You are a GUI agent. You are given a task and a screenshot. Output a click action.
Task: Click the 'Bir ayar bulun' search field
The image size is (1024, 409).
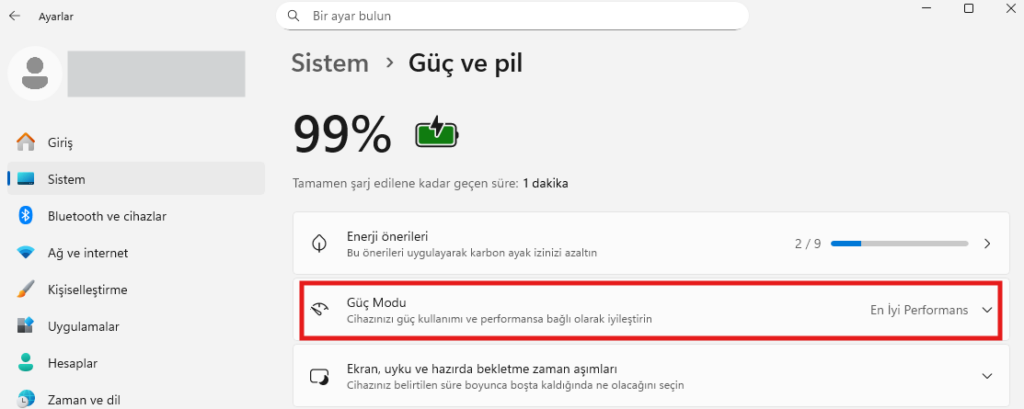tap(520, 16)
